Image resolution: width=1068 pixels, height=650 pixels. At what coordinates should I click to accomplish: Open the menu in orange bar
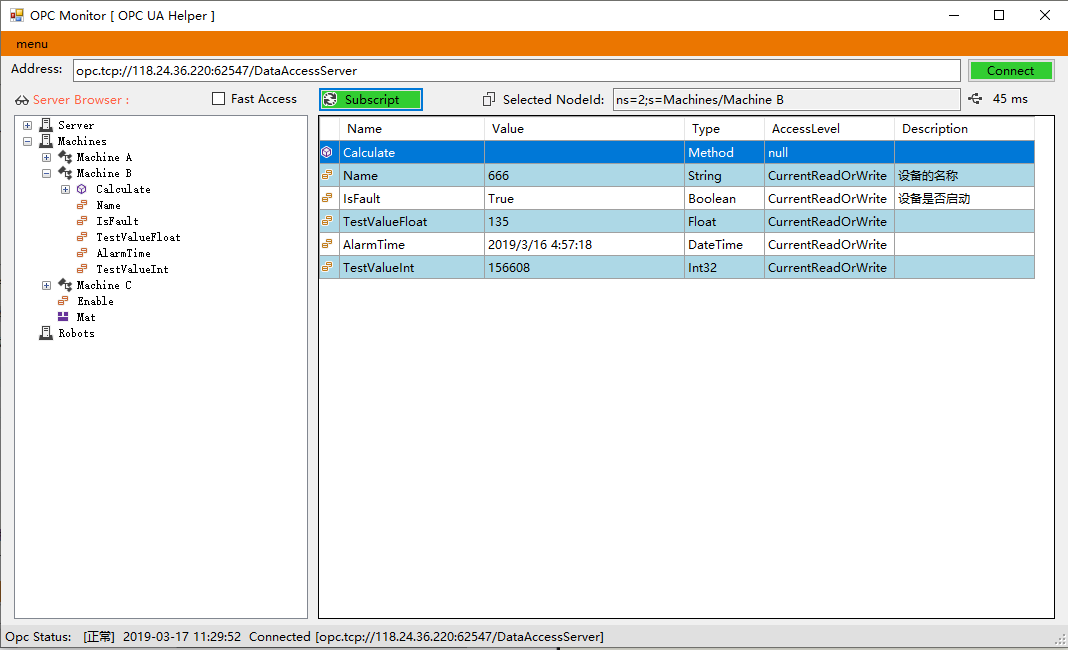[32, 44]
